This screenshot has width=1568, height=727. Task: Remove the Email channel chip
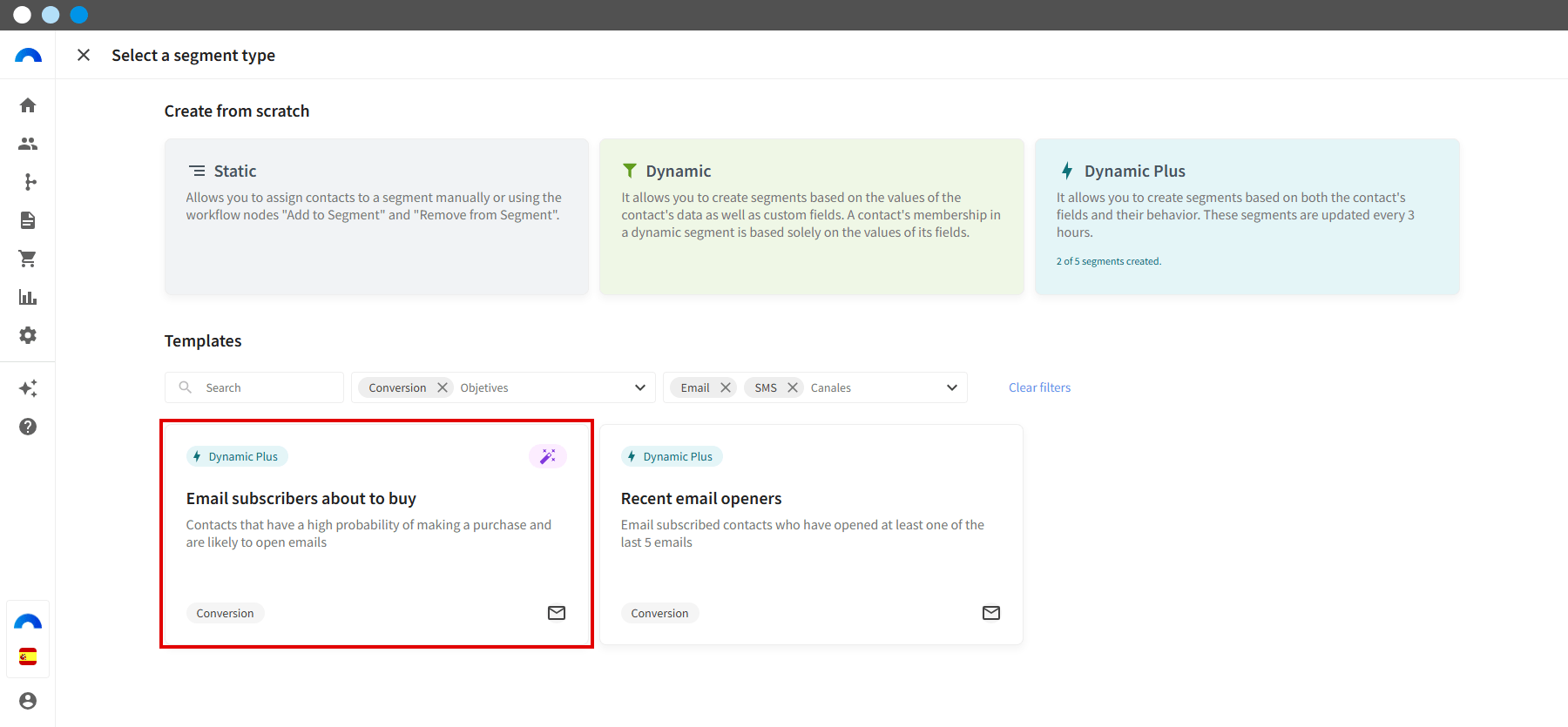click(x=726, y=387)
